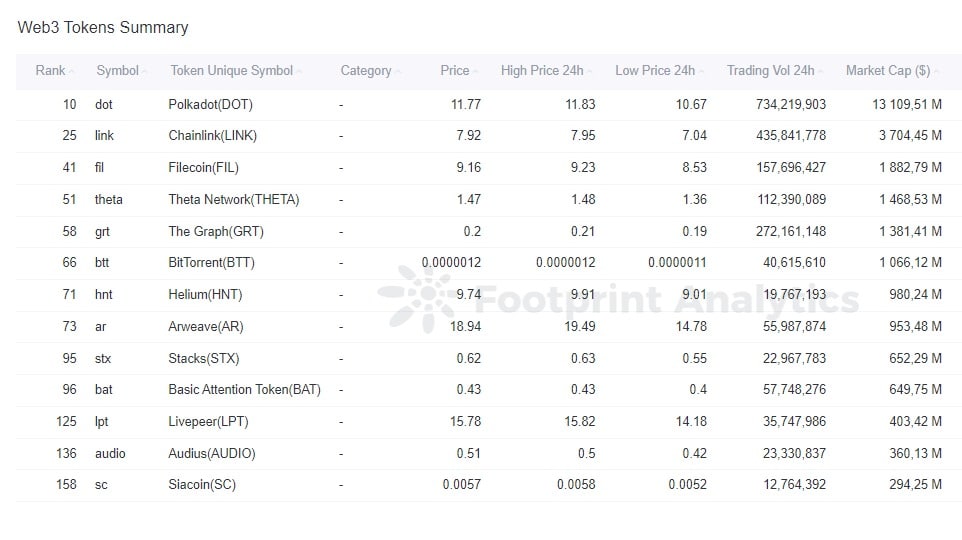Click market cap 13 109,51 M
This screenshot has width=962, height=540.
[907, 104]
